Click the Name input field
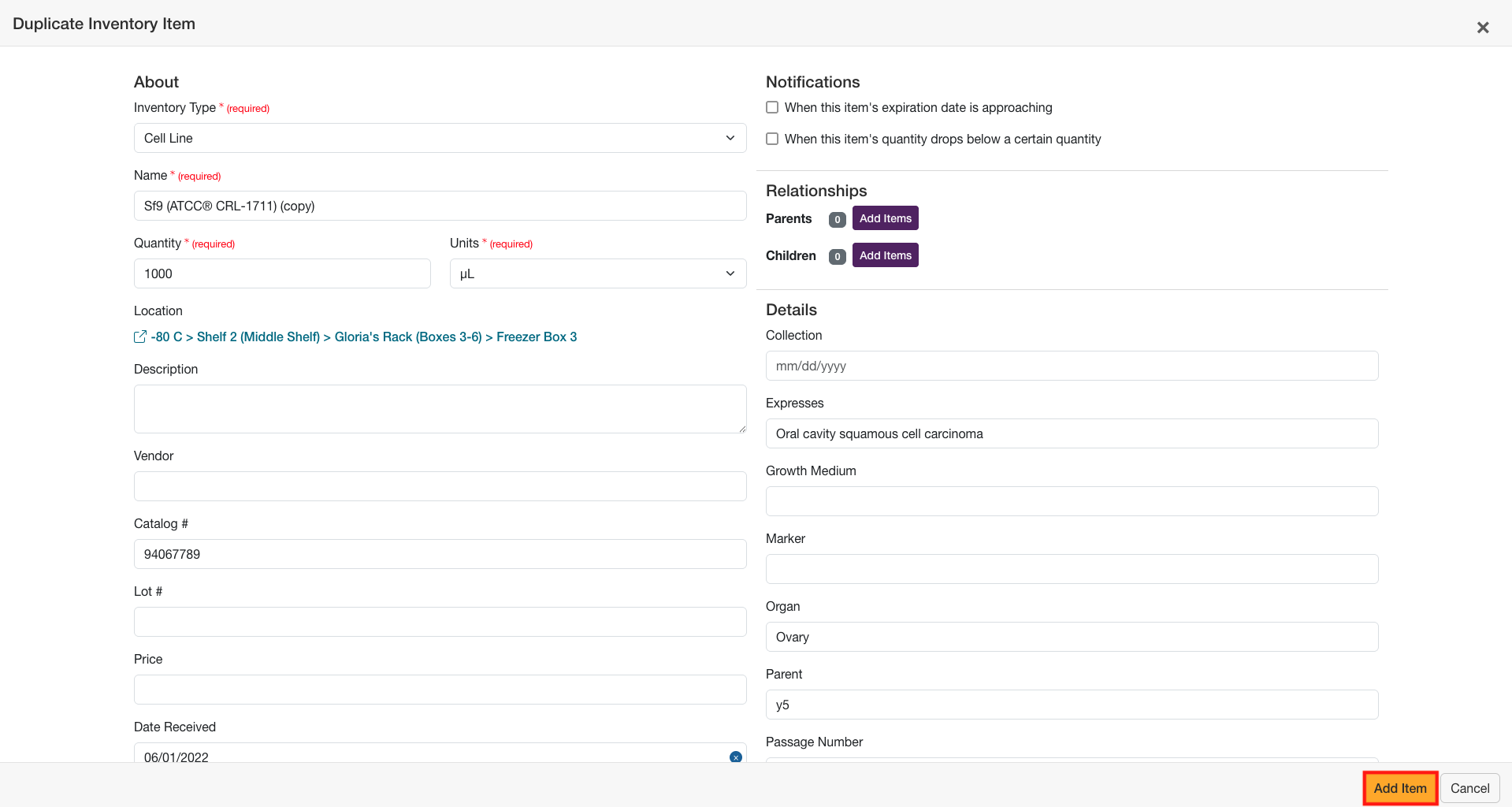 point(440,206)
